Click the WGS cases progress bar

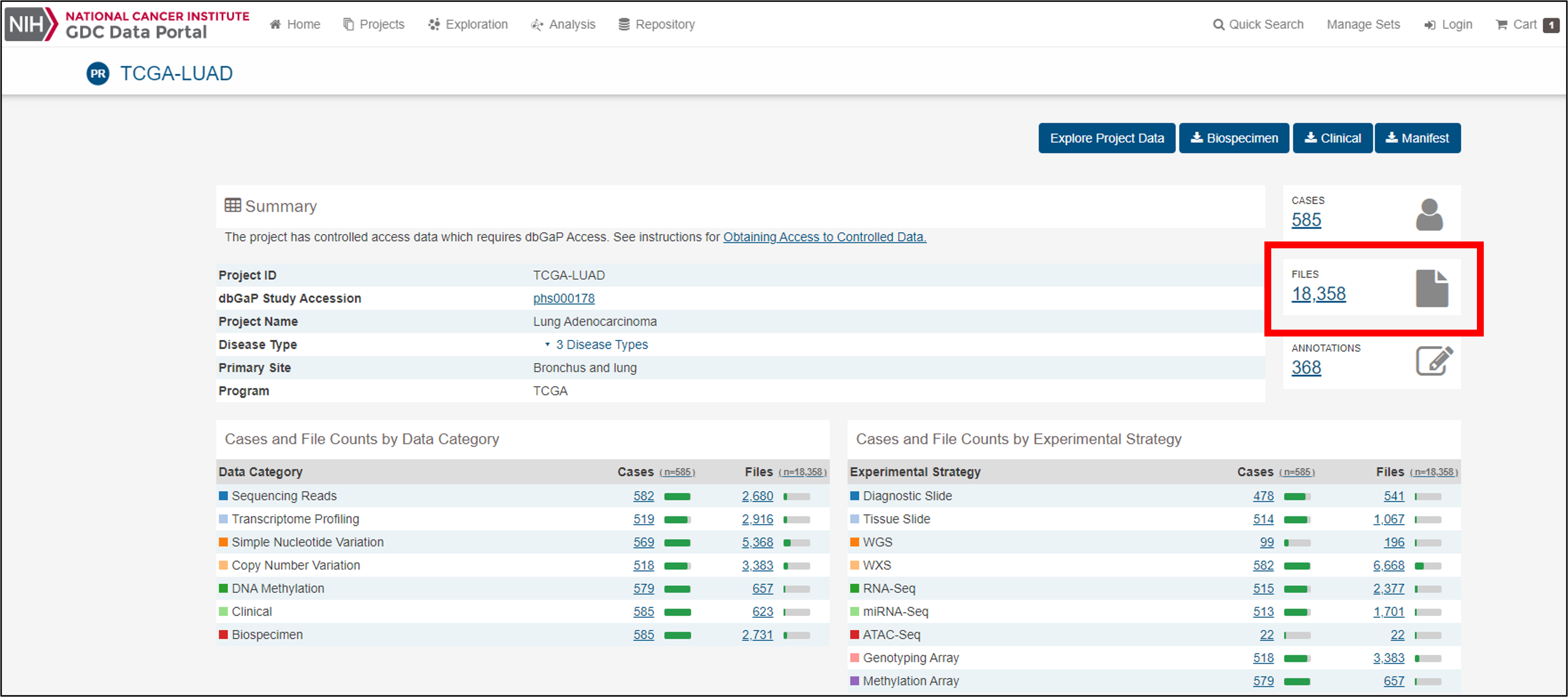1297,543
